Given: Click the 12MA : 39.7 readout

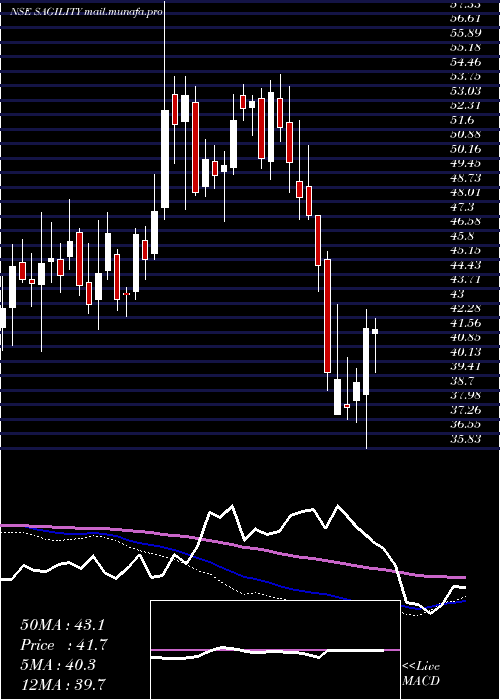Looking at the screenshot, I should [63, 684].
